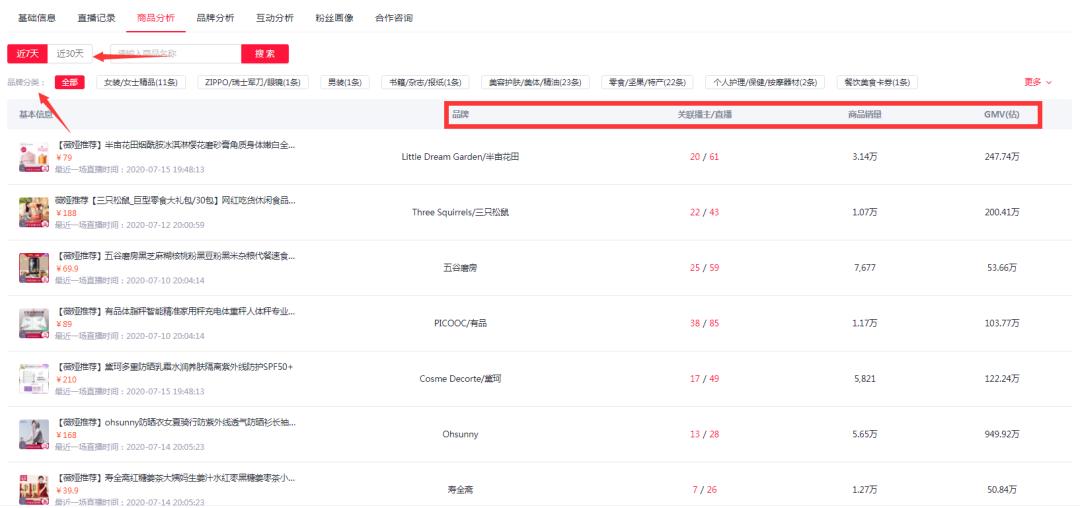This screenshot has height=508, width=1080.
Task: Filter by 男装(1条) category
Action: (x=344, y=82)
